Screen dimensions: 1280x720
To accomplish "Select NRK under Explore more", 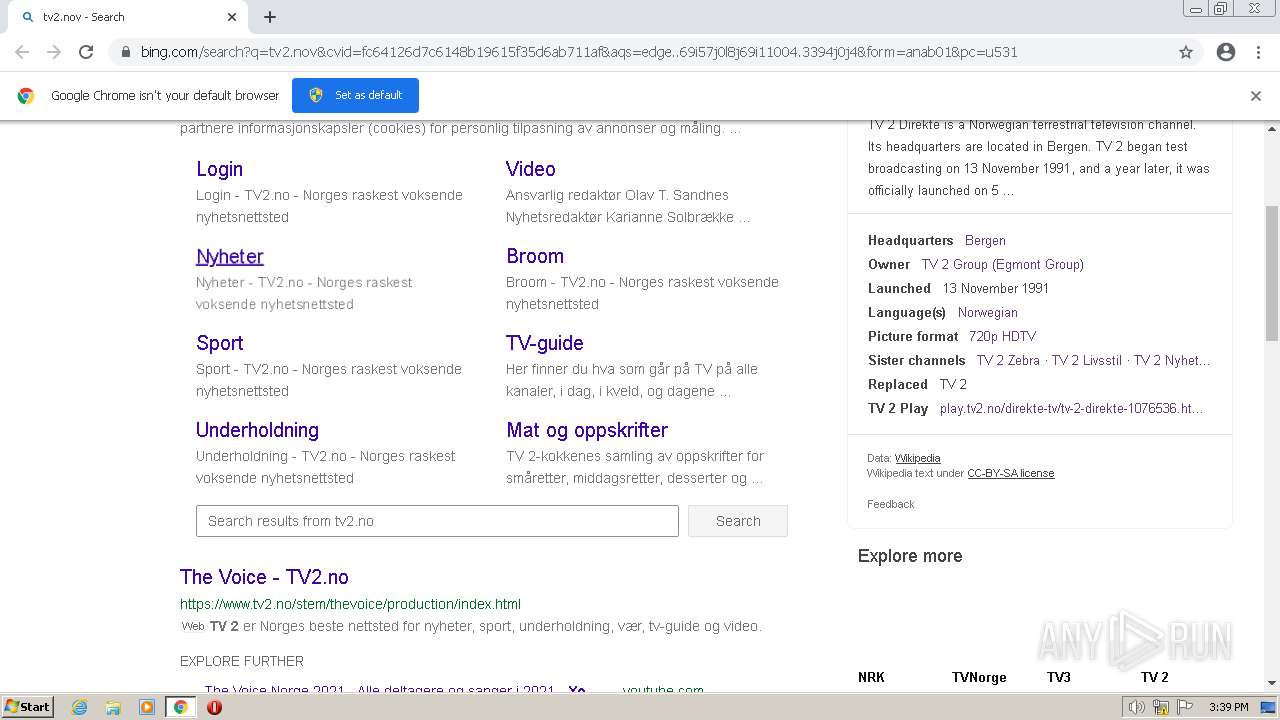I will (x=871, y=677).
